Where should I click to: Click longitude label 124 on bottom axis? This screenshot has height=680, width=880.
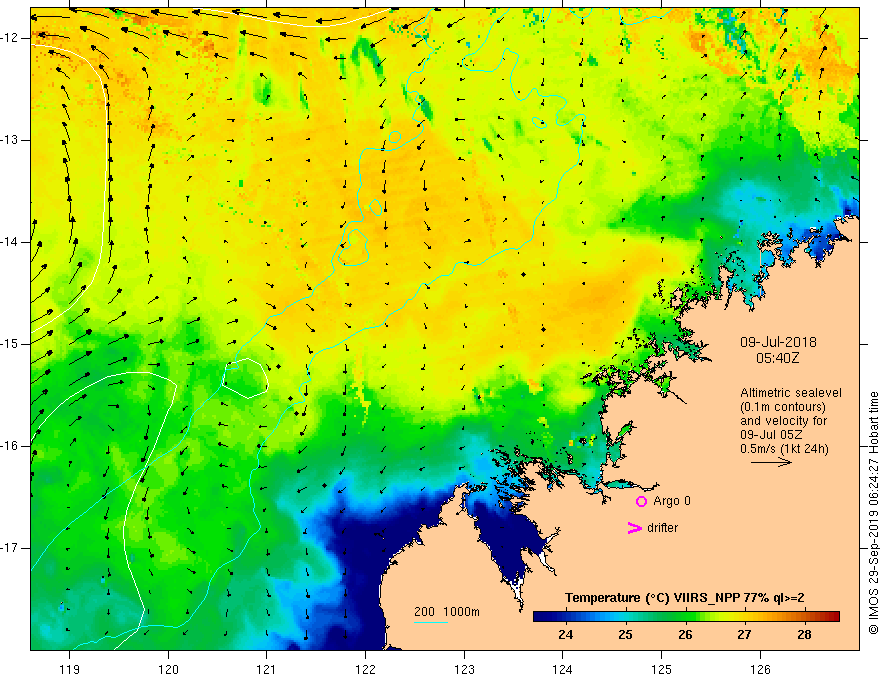(x=563, y=669)
